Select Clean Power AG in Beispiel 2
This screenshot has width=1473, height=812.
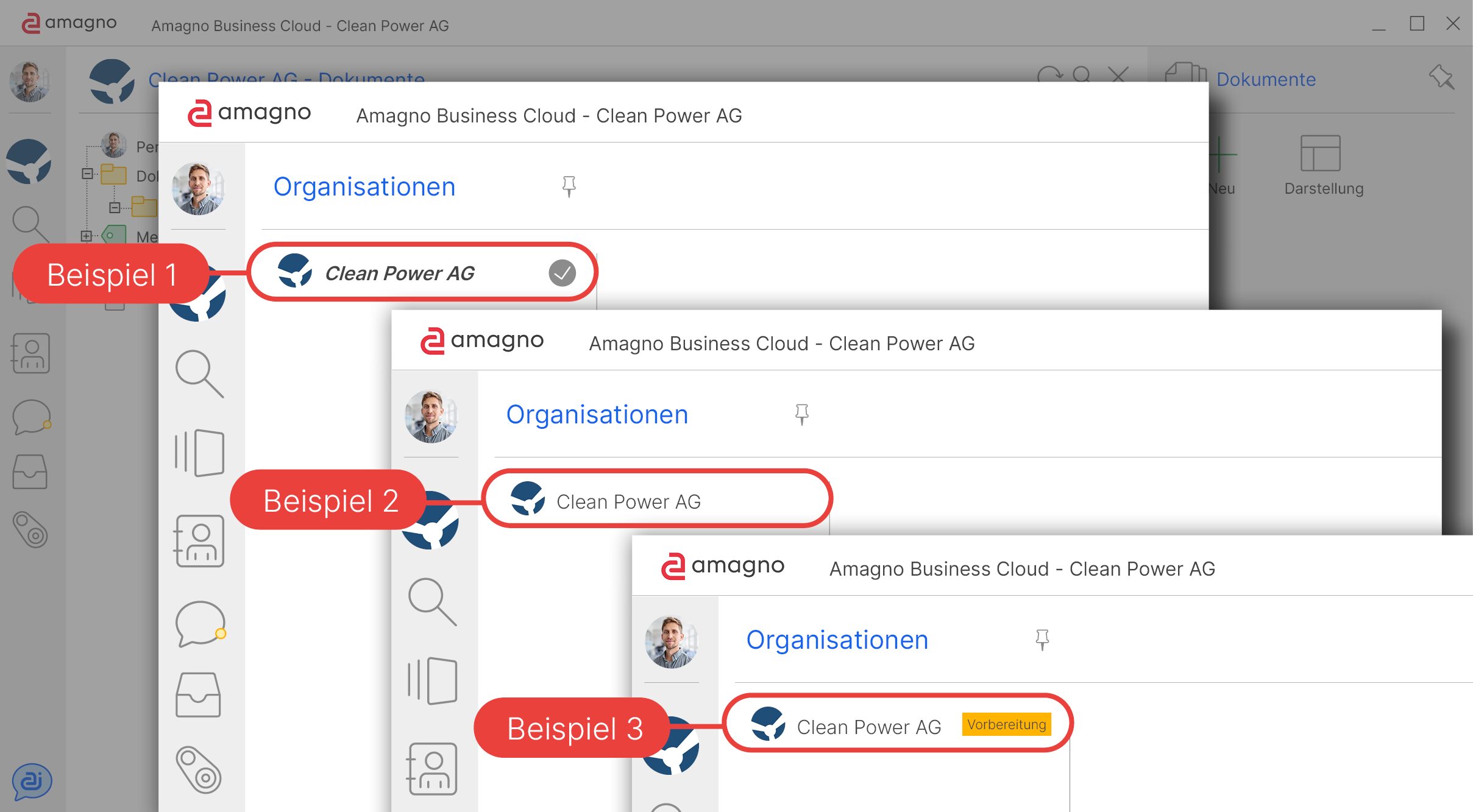coord(628,501)
